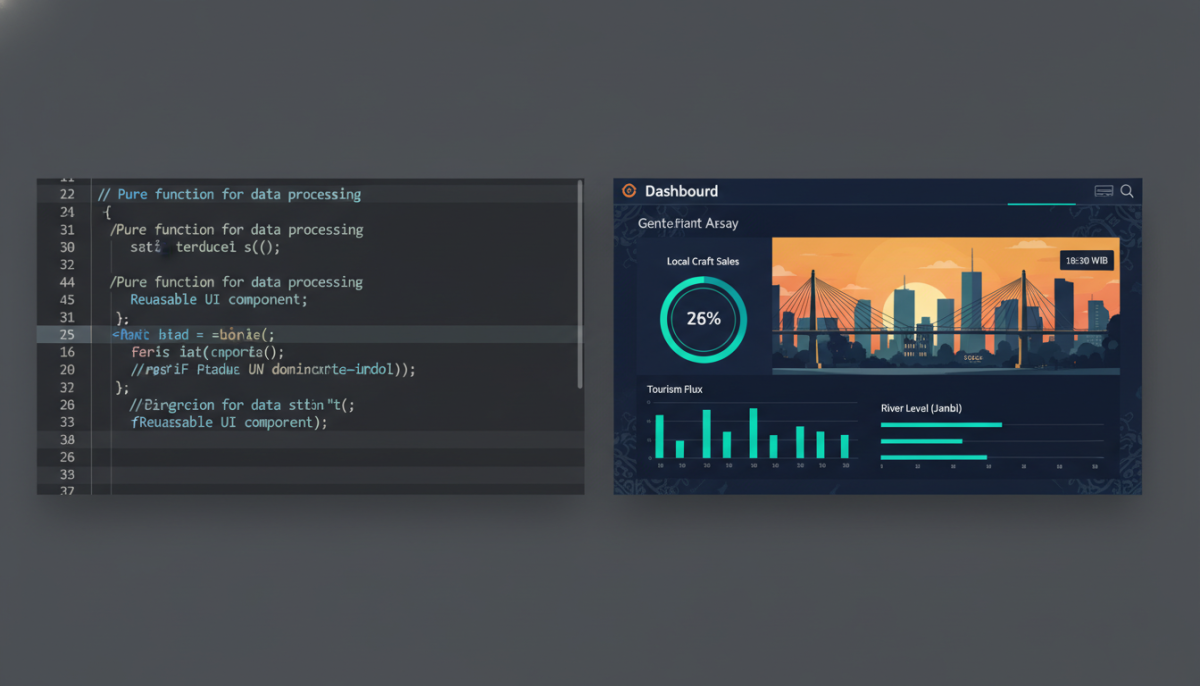Open the city skyline bridge image
This screenshot has height=686, width=1200.
946,305
